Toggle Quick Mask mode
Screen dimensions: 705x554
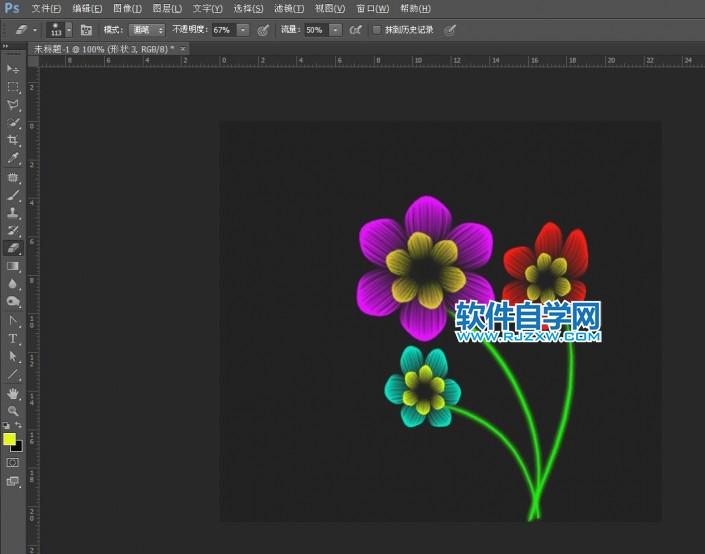click(x=13, y=463)
